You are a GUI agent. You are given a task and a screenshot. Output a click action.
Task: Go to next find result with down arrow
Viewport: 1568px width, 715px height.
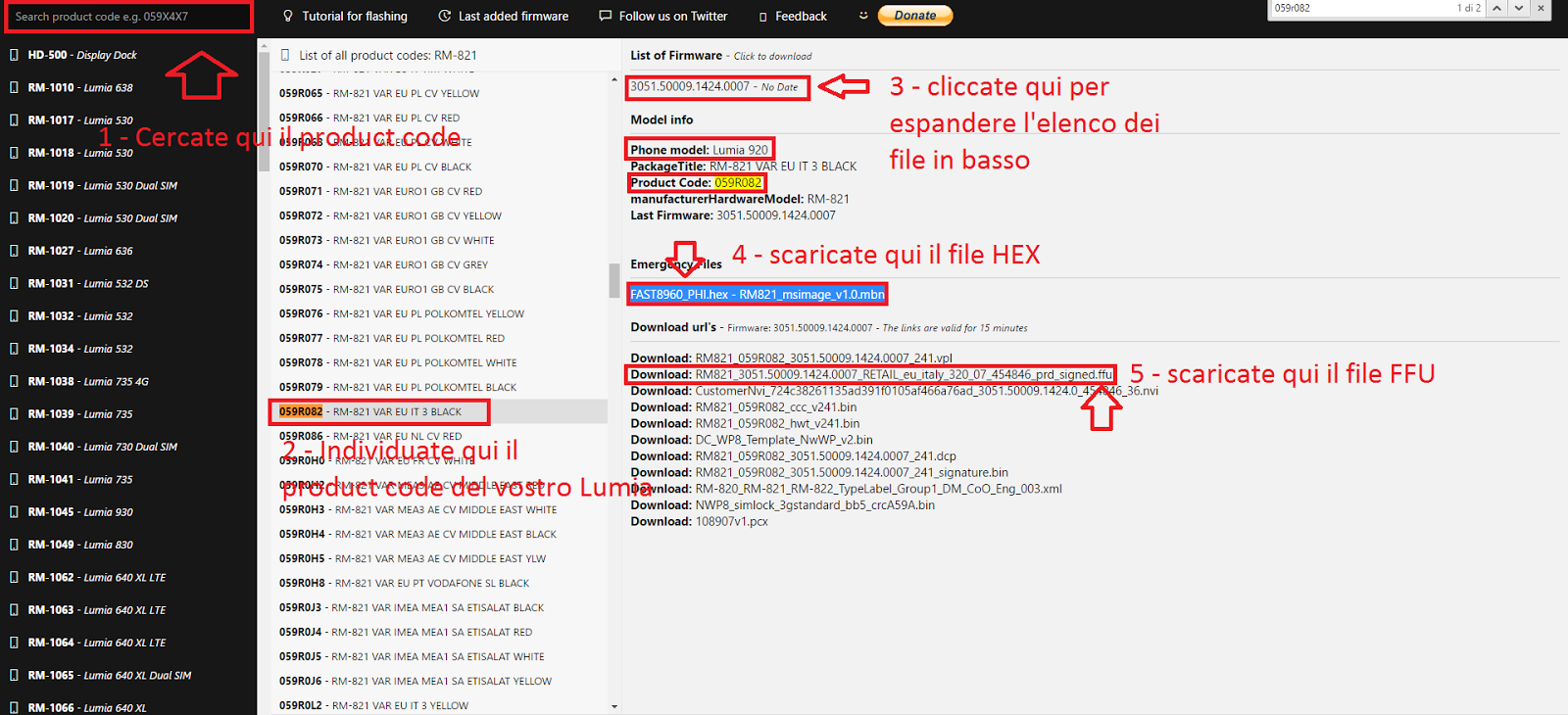[1519, 8]
